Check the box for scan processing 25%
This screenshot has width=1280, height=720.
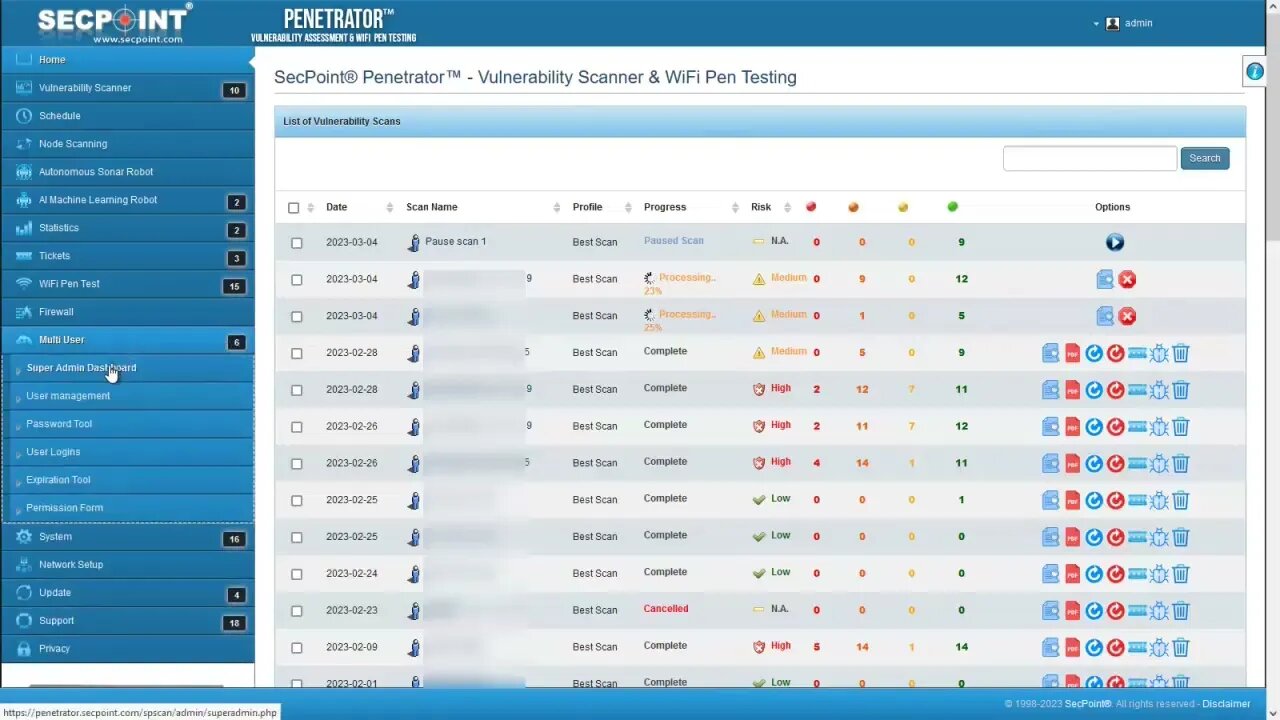[297, 317]
